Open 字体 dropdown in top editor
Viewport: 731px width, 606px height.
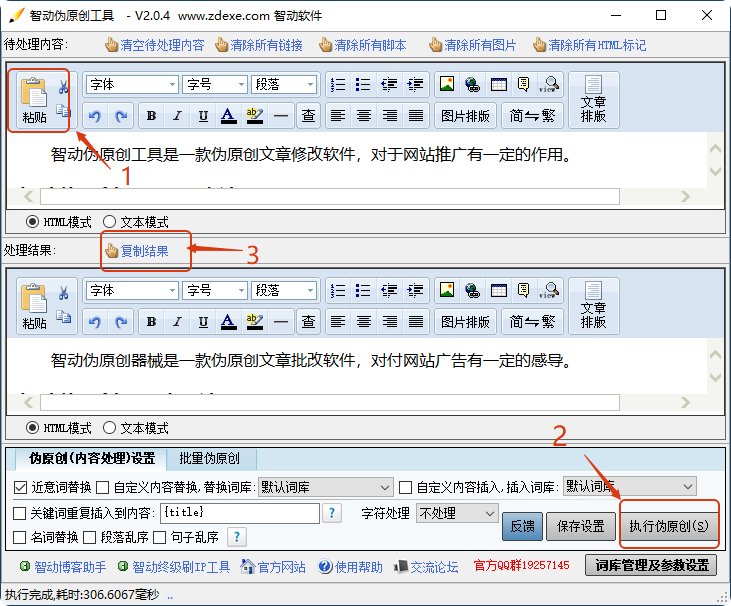click(x=132, y=84)
